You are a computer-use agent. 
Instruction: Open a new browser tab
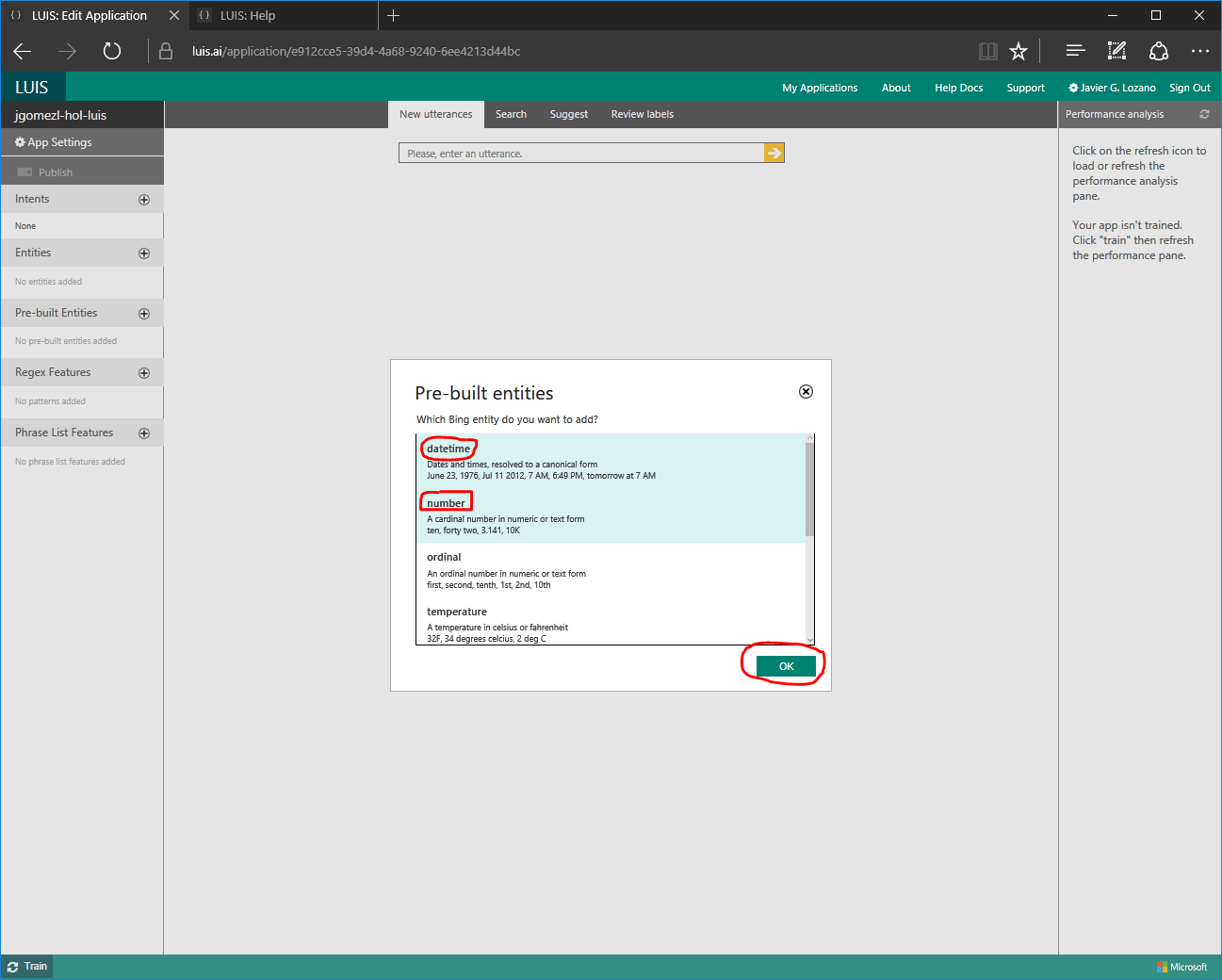(394, 15)
